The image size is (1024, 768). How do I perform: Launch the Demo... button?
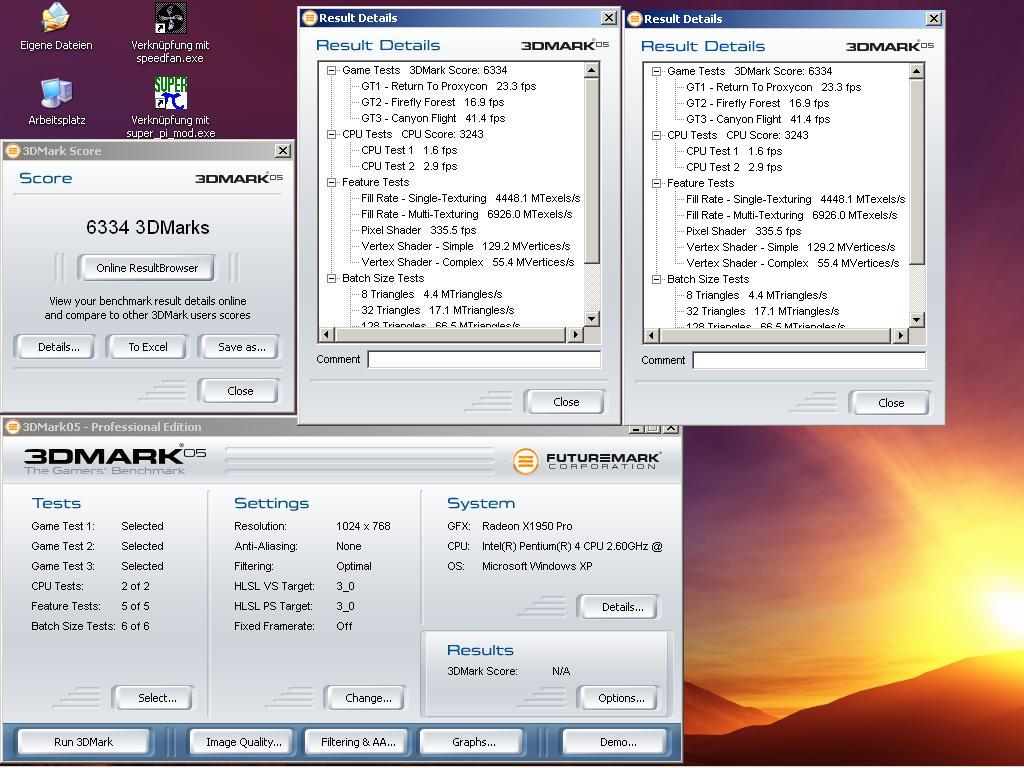coord(616,742)
